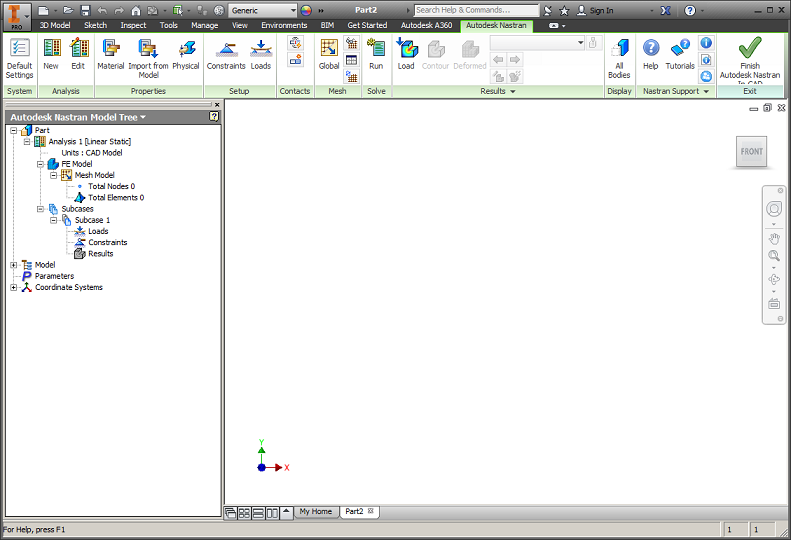Open the Physical properties tool

click(186, 55)
